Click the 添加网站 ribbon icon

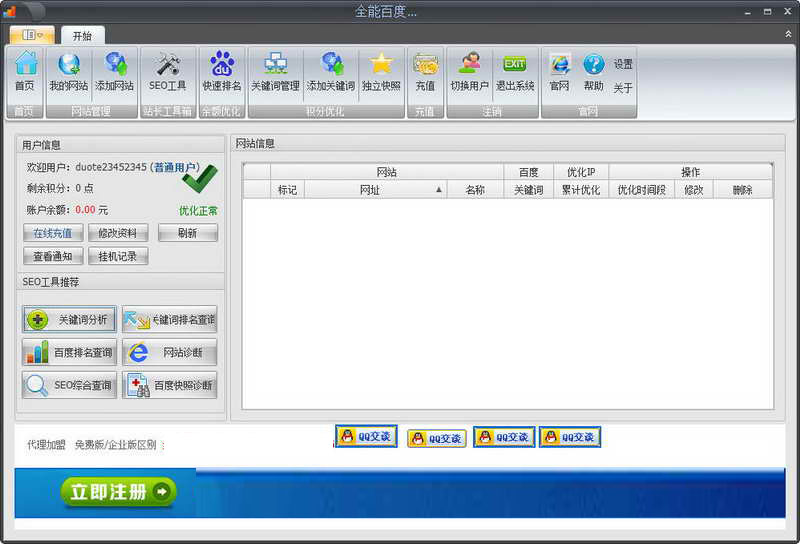tap(114, 71)
